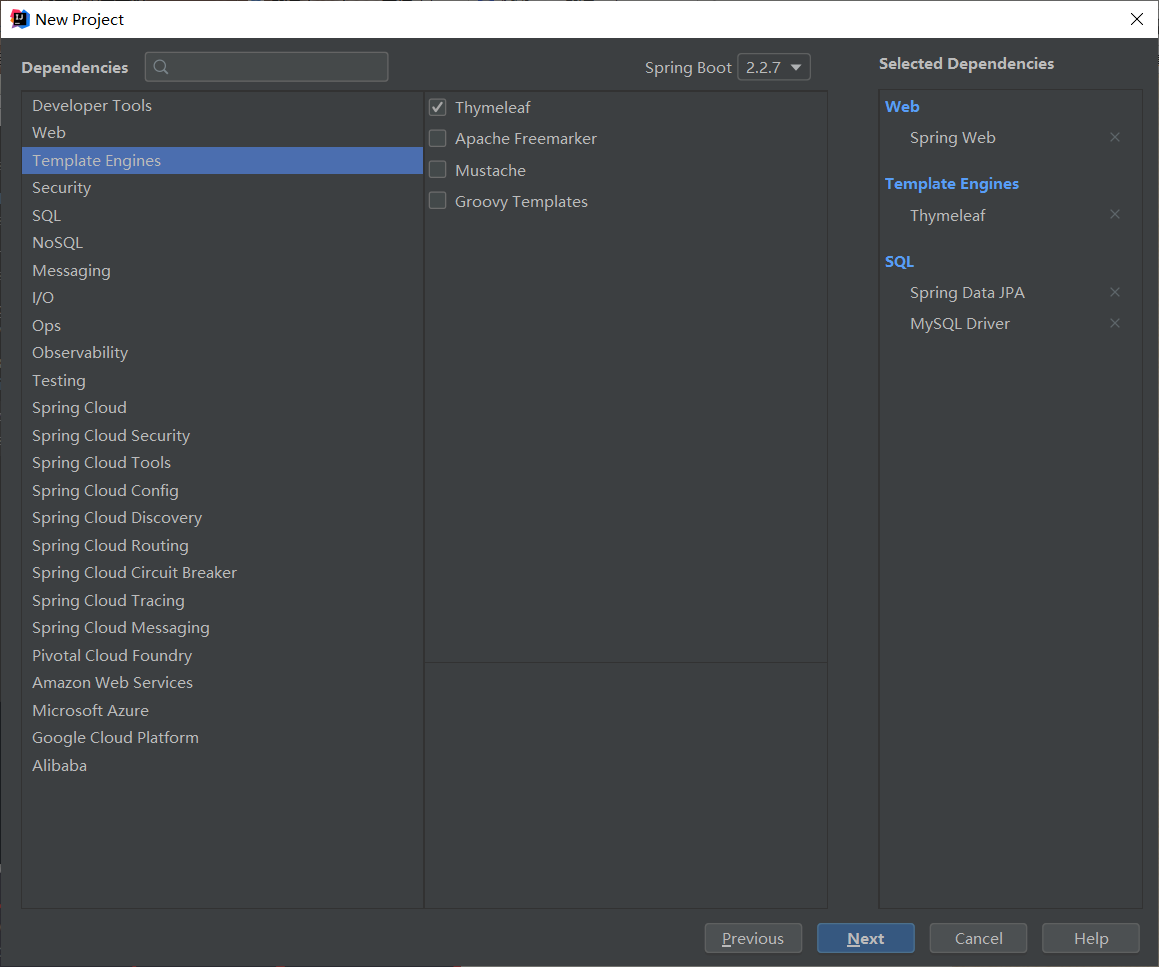This screenshot has width=1159, height=967.
Task: Close the New Project dialog window
Action: click(1137, 19)
